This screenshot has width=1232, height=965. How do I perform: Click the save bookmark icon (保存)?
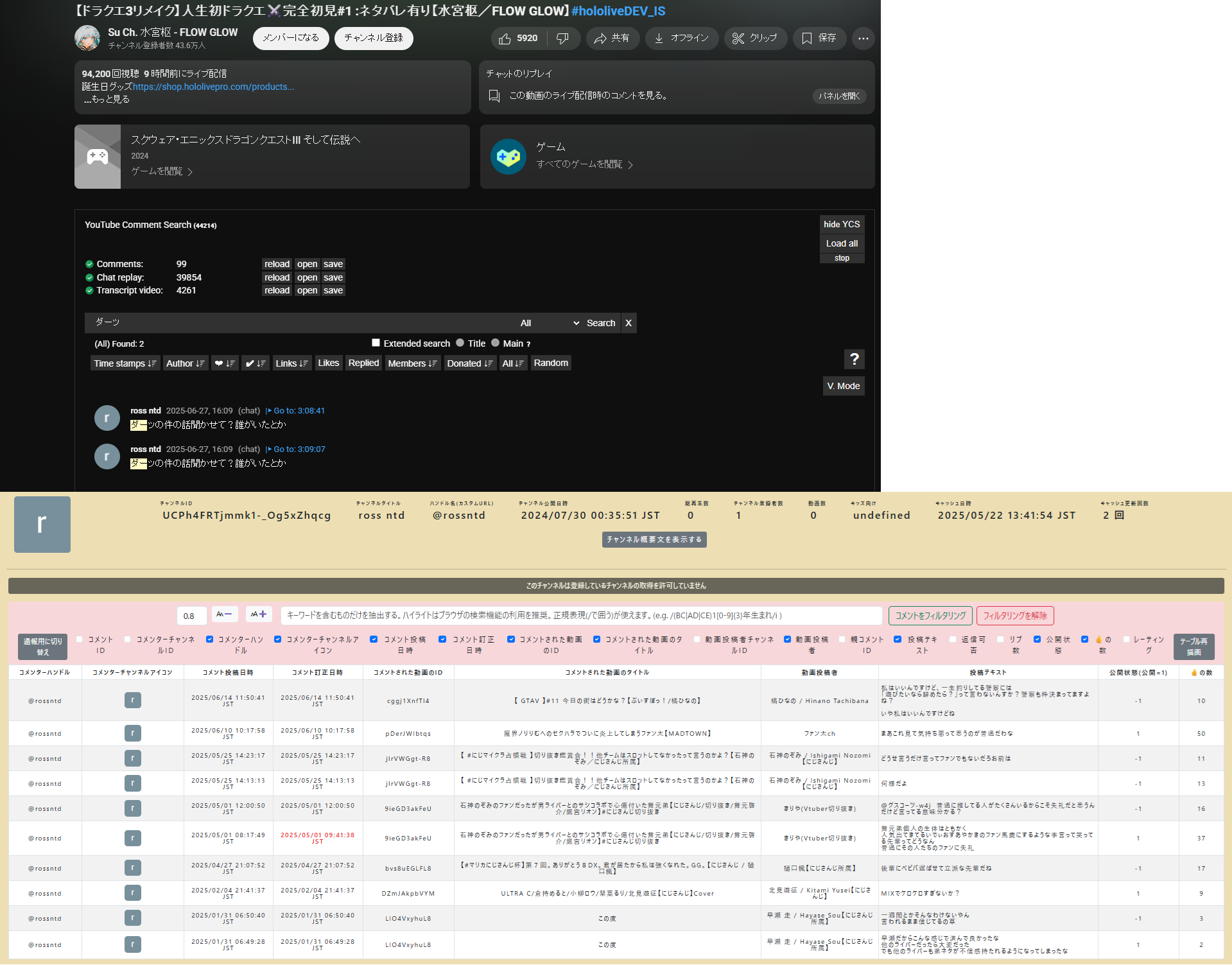(807, 39)
